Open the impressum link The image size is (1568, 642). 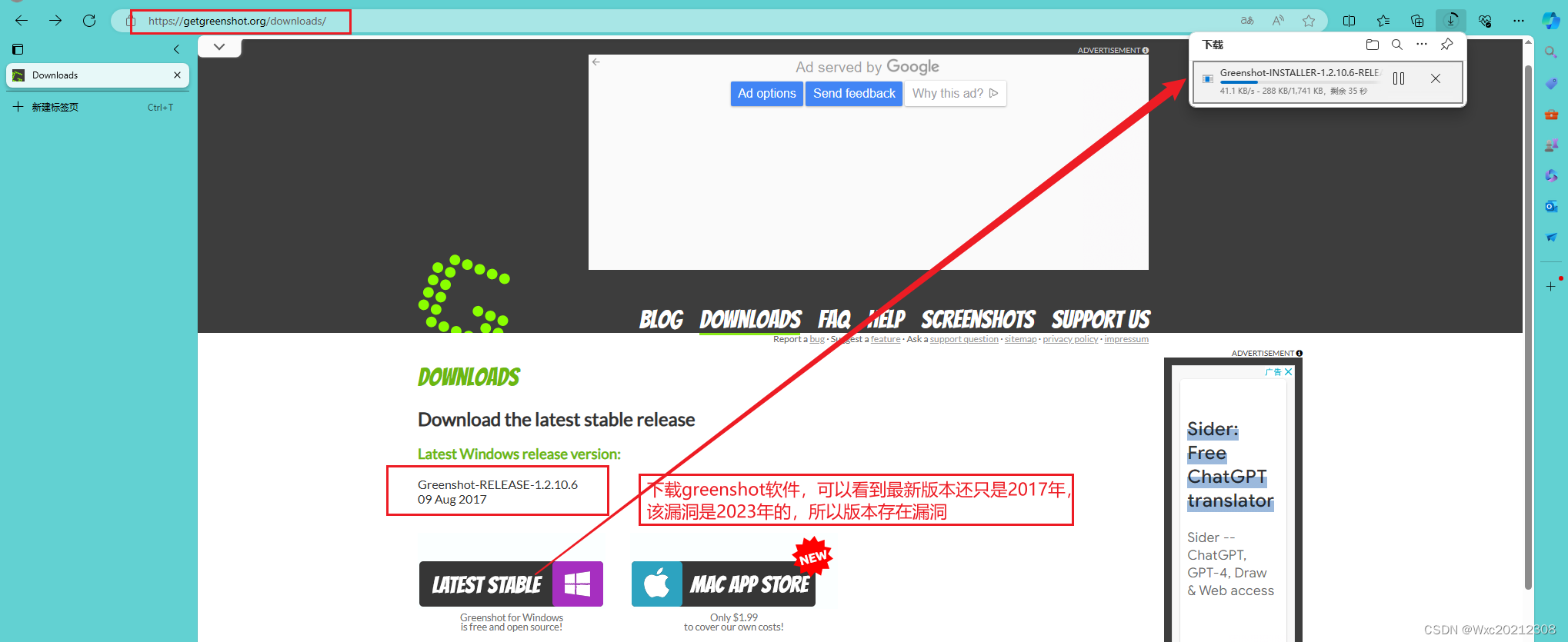click(1126, 339)
